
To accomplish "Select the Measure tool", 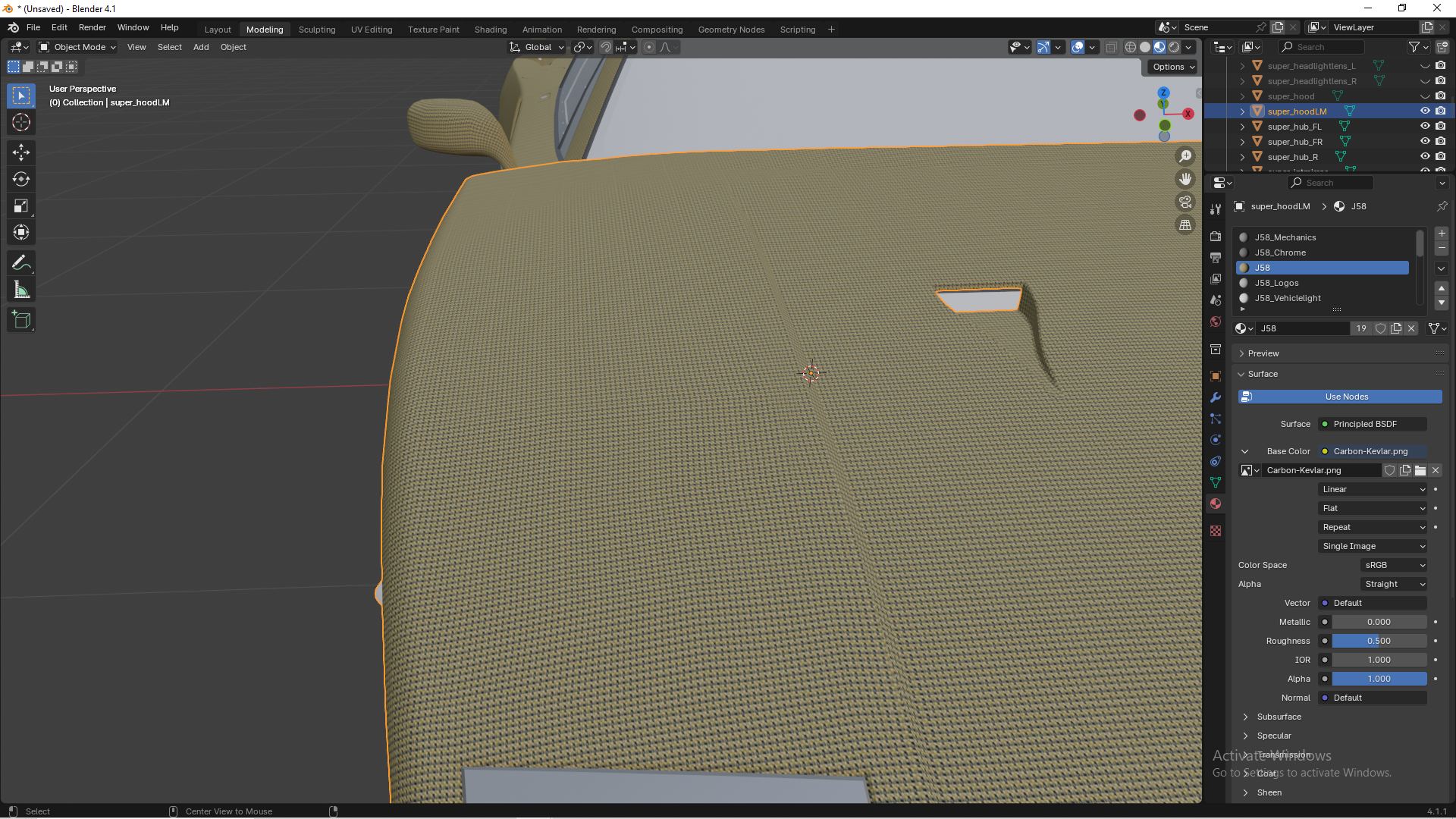I will coord(21,290).
